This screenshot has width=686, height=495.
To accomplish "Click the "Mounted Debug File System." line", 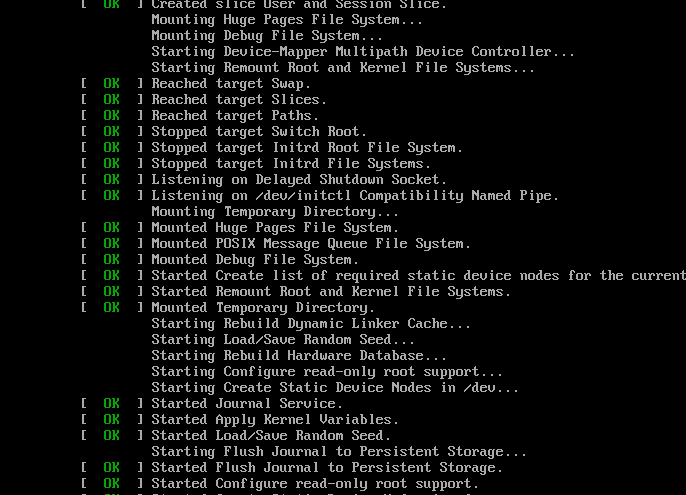I will click(255, 260).
